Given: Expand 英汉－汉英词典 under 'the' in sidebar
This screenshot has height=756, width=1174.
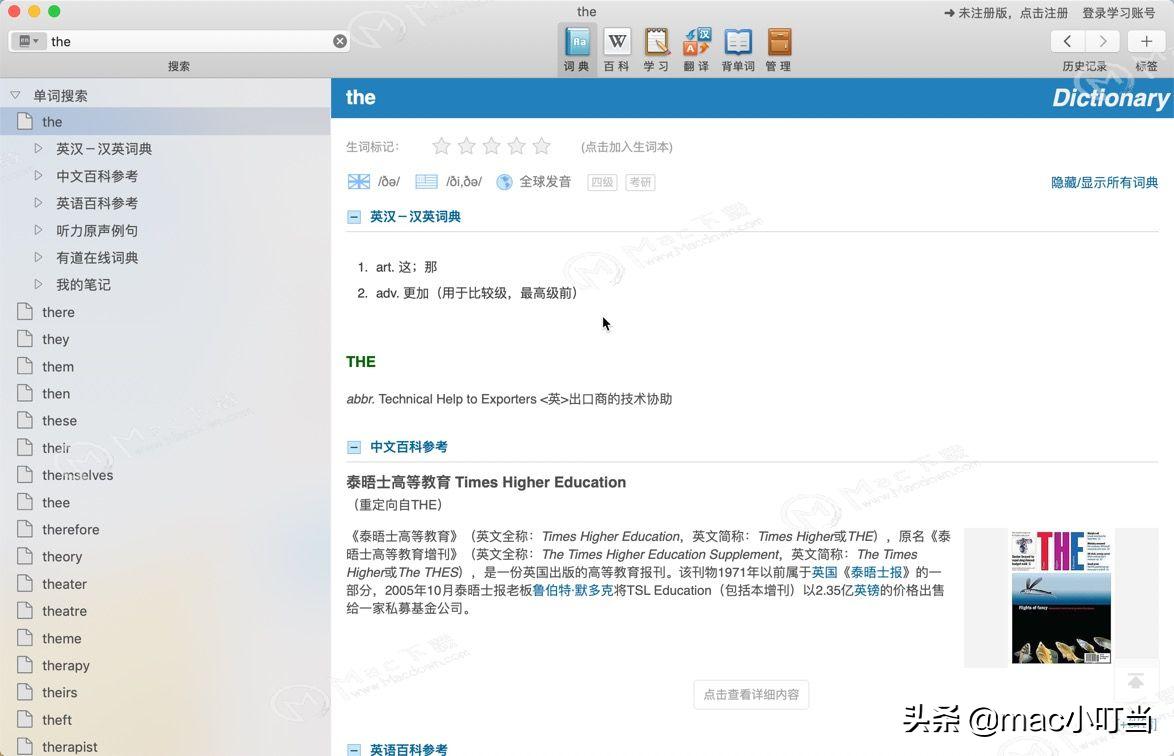Looking at the screenshot, I should [x=38, y=148].
